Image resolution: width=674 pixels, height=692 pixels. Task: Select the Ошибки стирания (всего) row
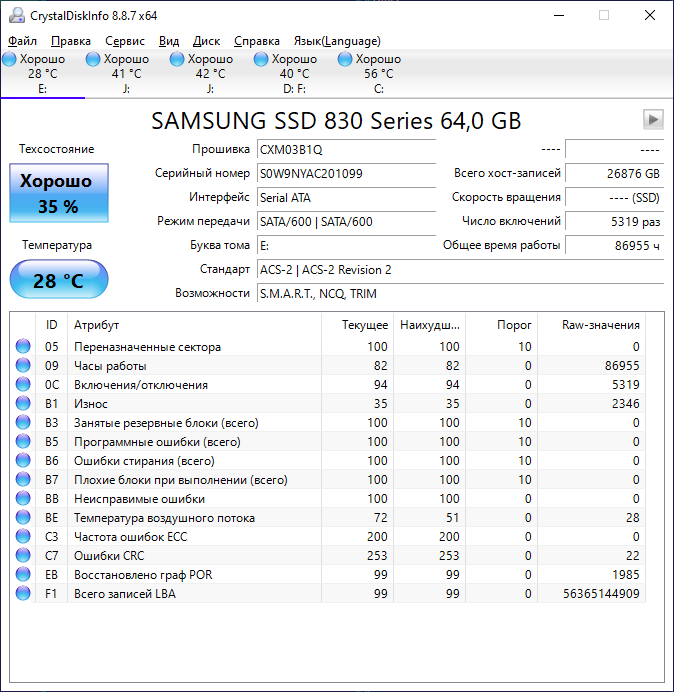tap(328, 460)
